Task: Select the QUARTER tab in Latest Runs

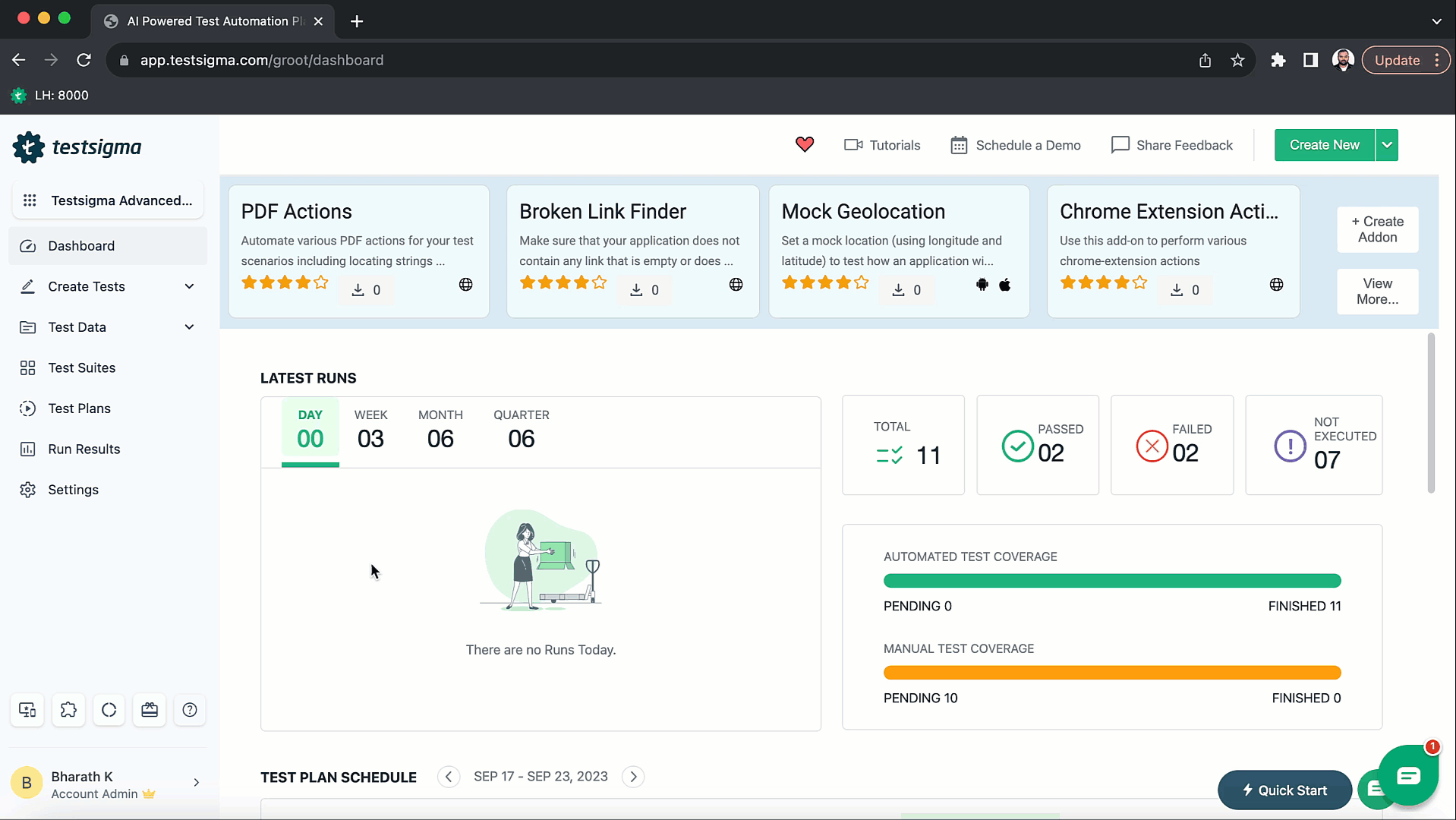Action: [522, 430]
